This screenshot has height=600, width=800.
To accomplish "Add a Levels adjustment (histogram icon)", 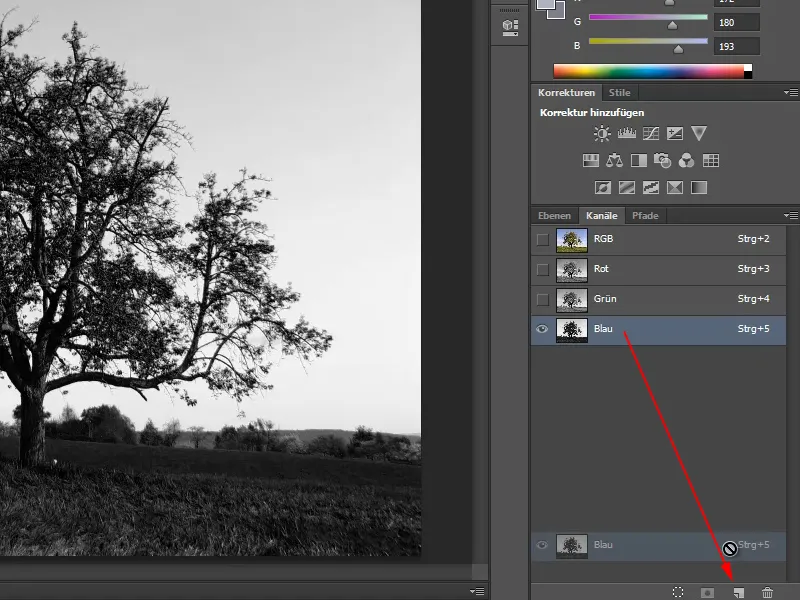I will 627,134.
